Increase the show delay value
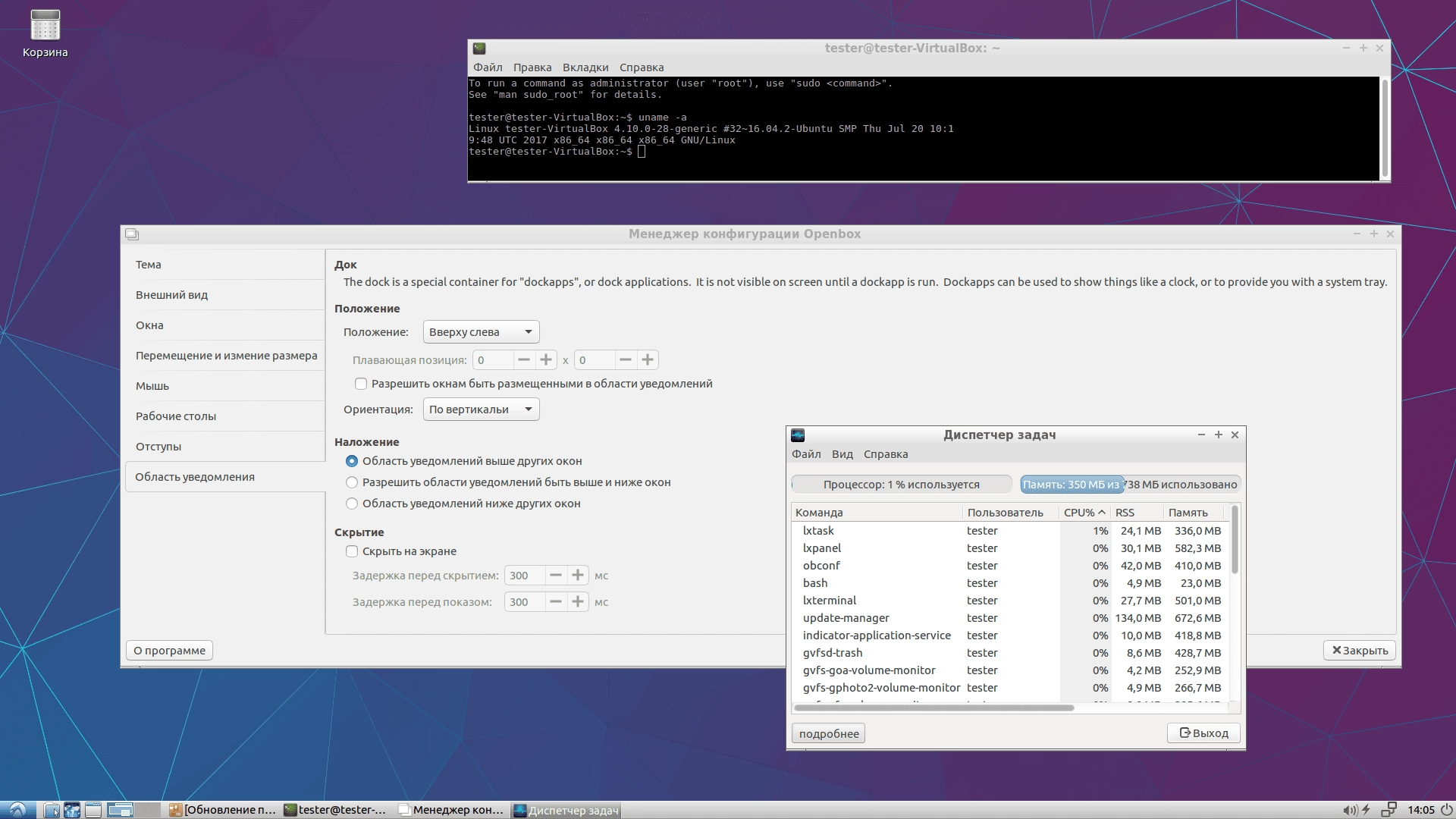Screen dimensions: 1456x819 click(x=578, y=601)
